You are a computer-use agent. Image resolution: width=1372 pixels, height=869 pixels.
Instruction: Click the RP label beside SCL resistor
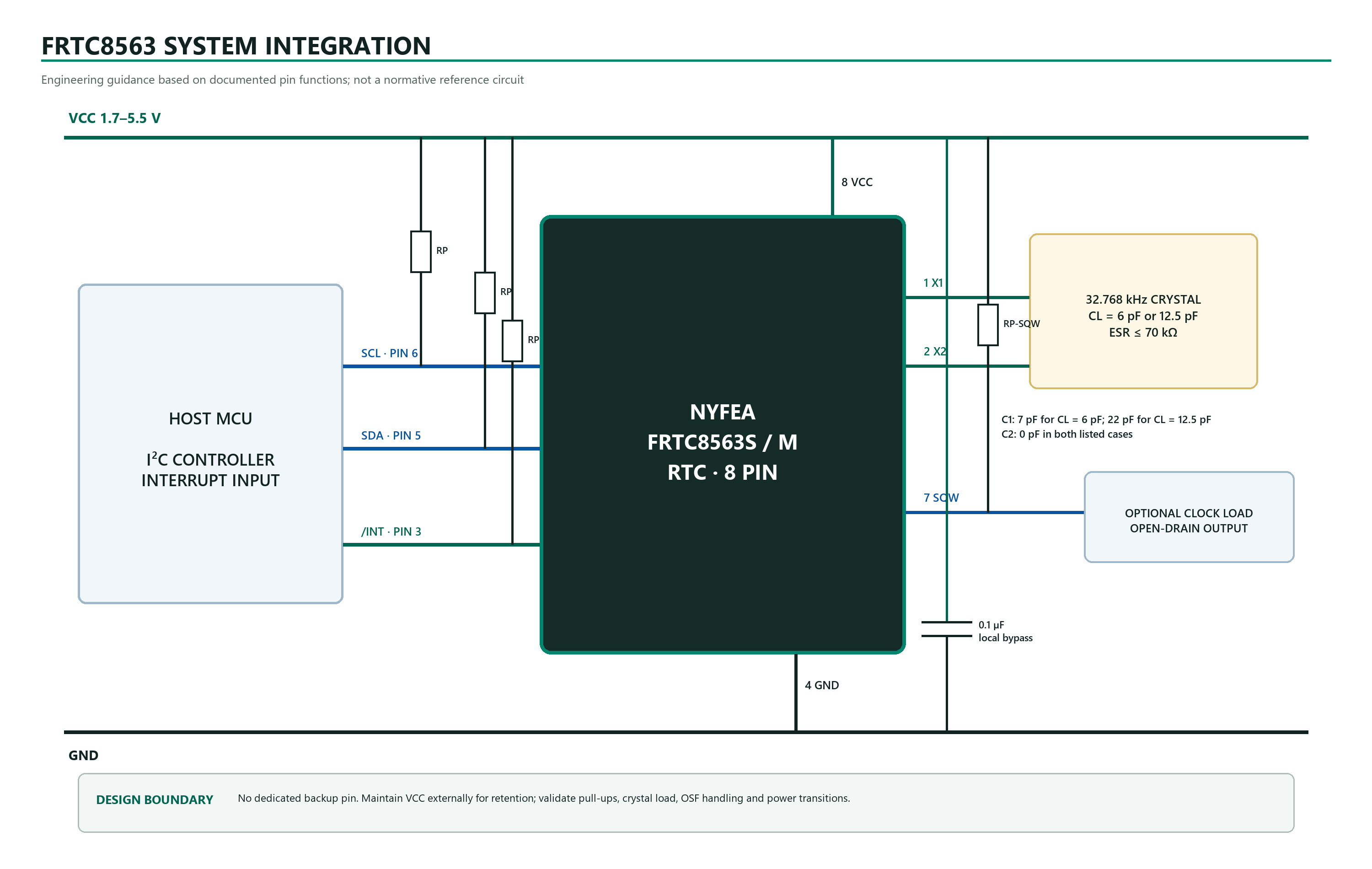coord(442,251)
